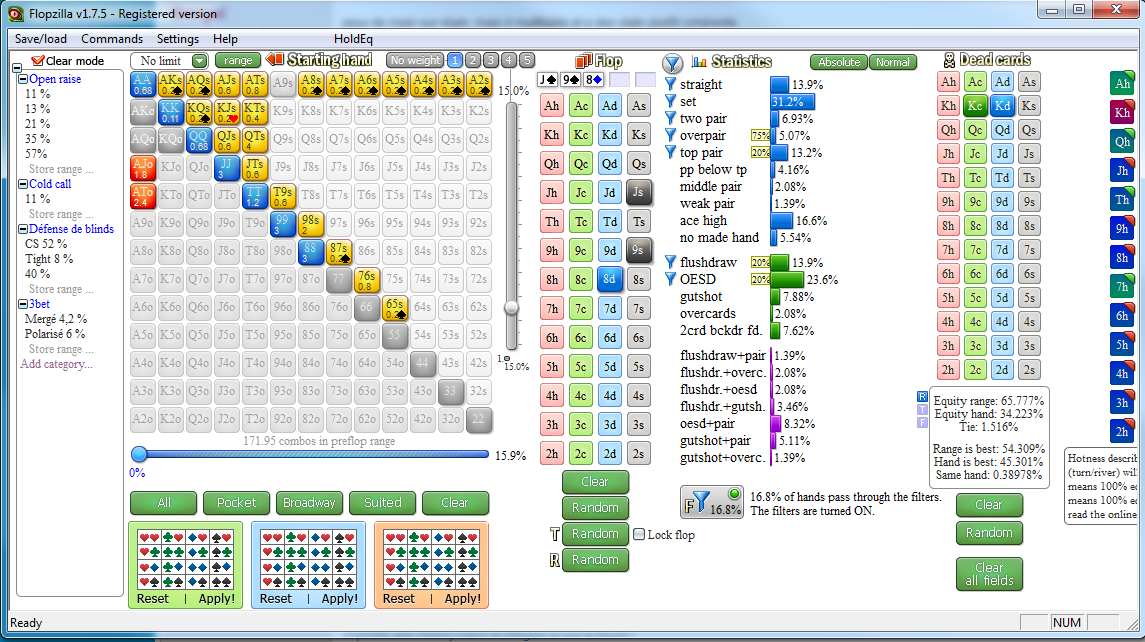Pick the Ah card in Flop selector
This screenshot has height=642, width=1145.
[x=551, y=105]
